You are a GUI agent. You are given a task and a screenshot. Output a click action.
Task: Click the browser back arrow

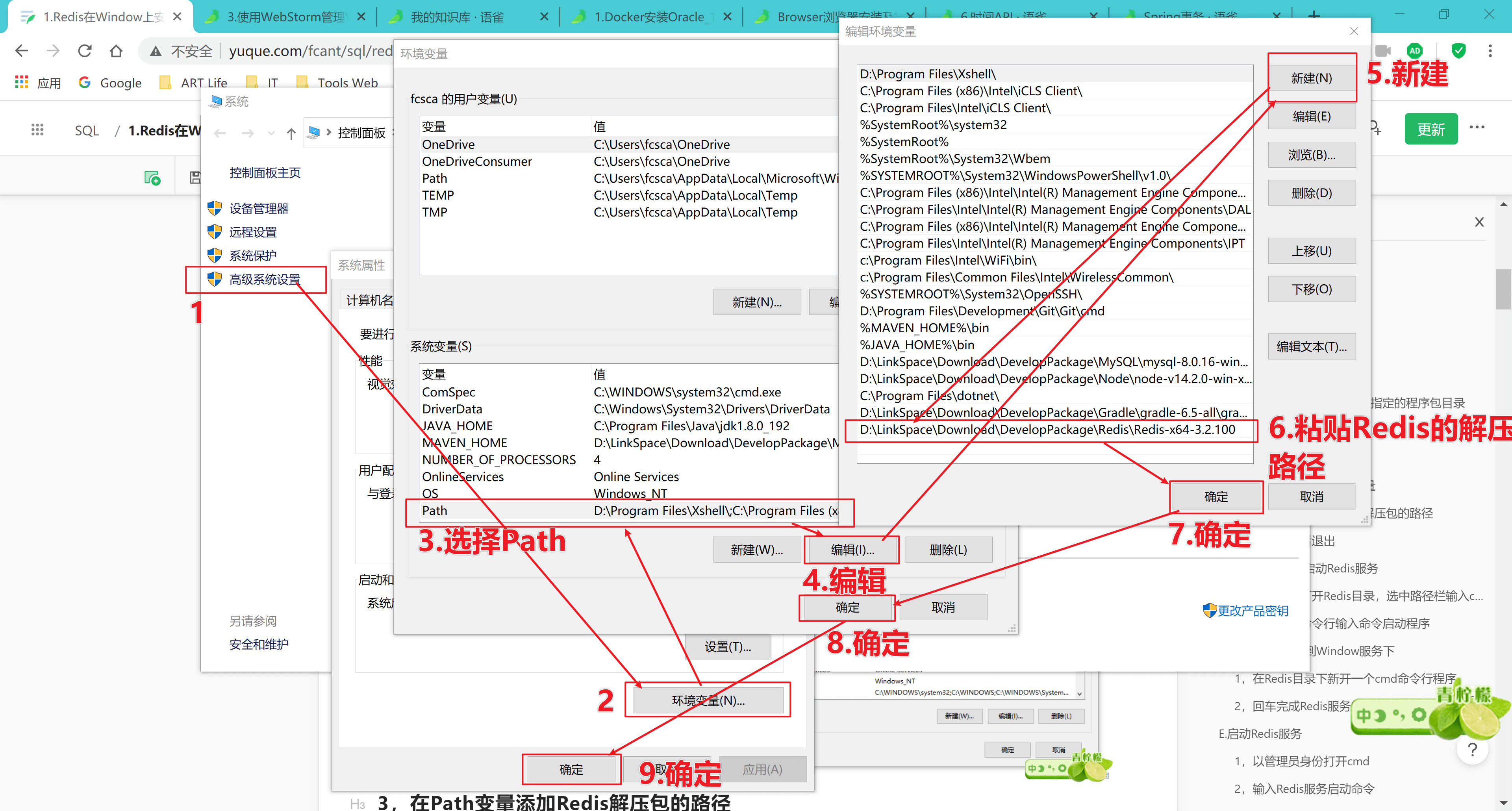pos(22,51)
